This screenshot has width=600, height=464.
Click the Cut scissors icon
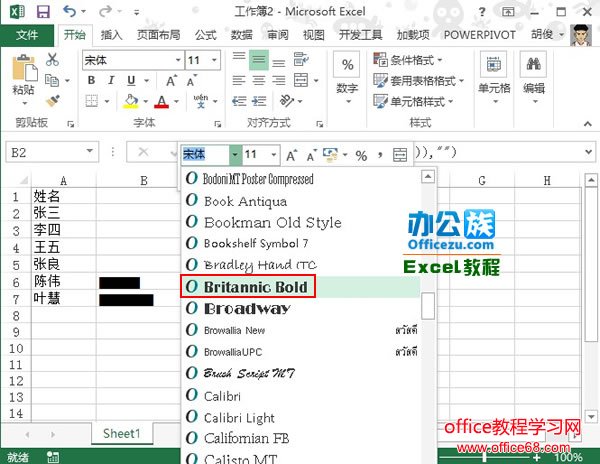(x=52, y=60)
